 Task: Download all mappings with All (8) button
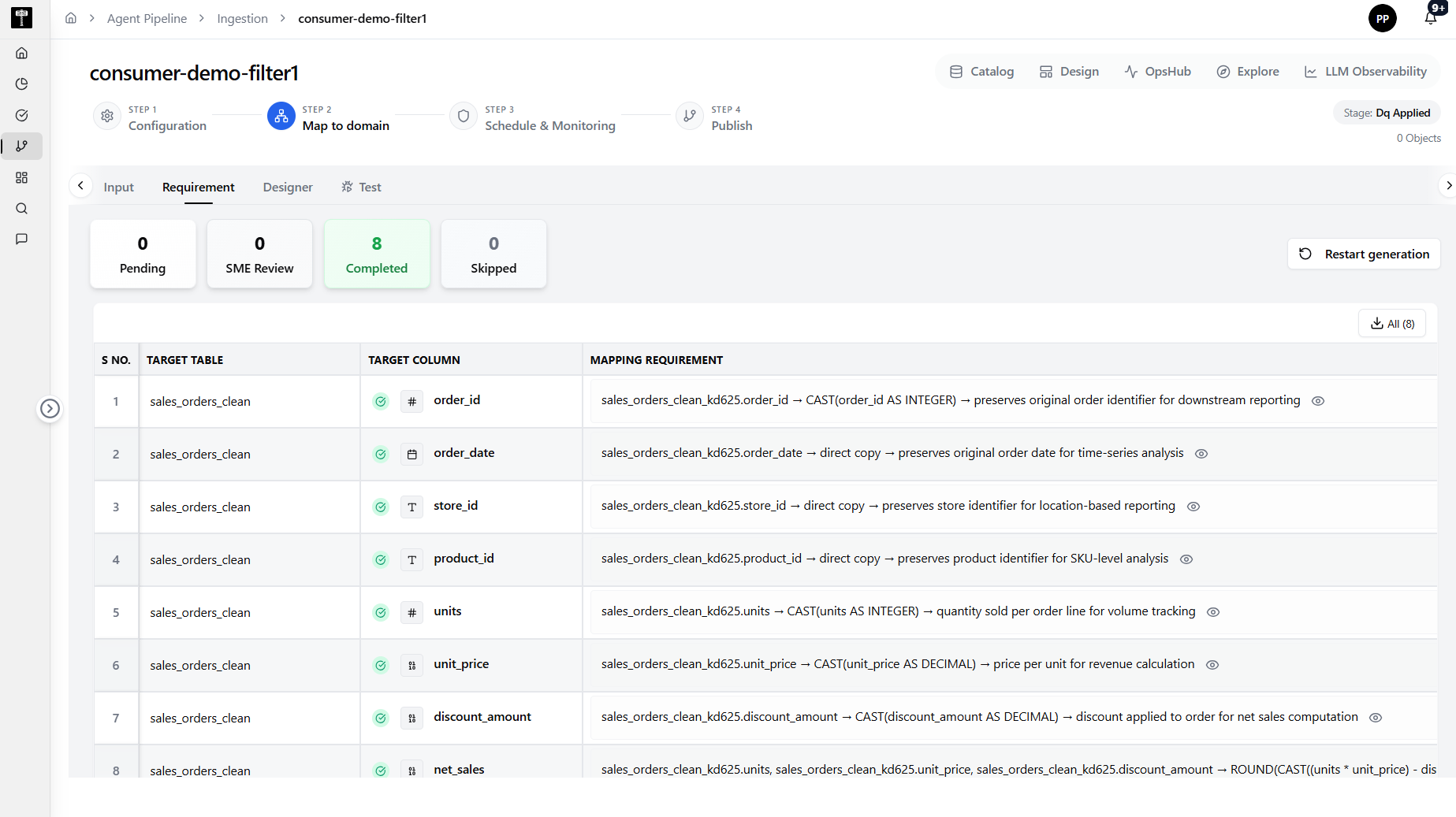1392,323
